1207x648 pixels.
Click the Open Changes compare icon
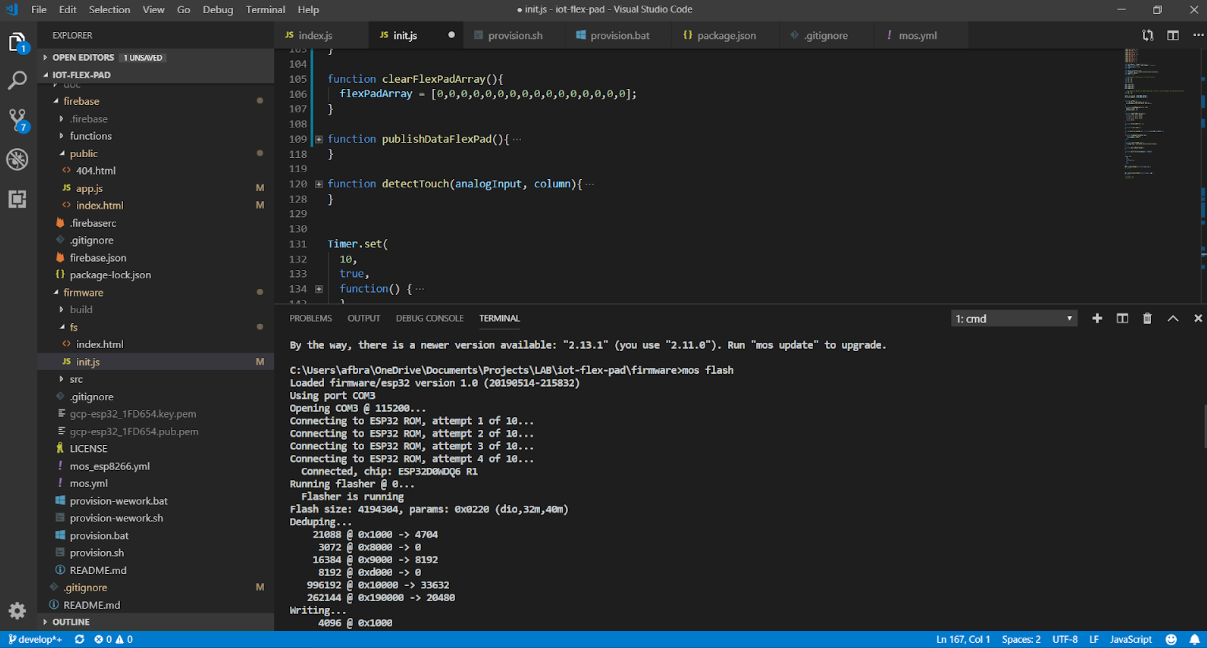[1148, 36]
